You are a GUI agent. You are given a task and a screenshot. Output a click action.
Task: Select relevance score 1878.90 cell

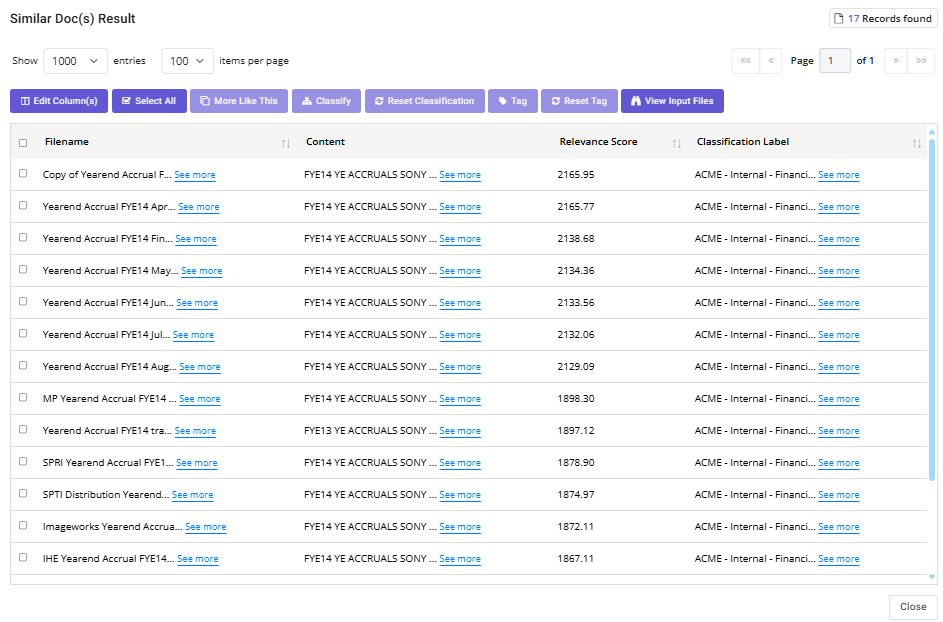(576, 463)
